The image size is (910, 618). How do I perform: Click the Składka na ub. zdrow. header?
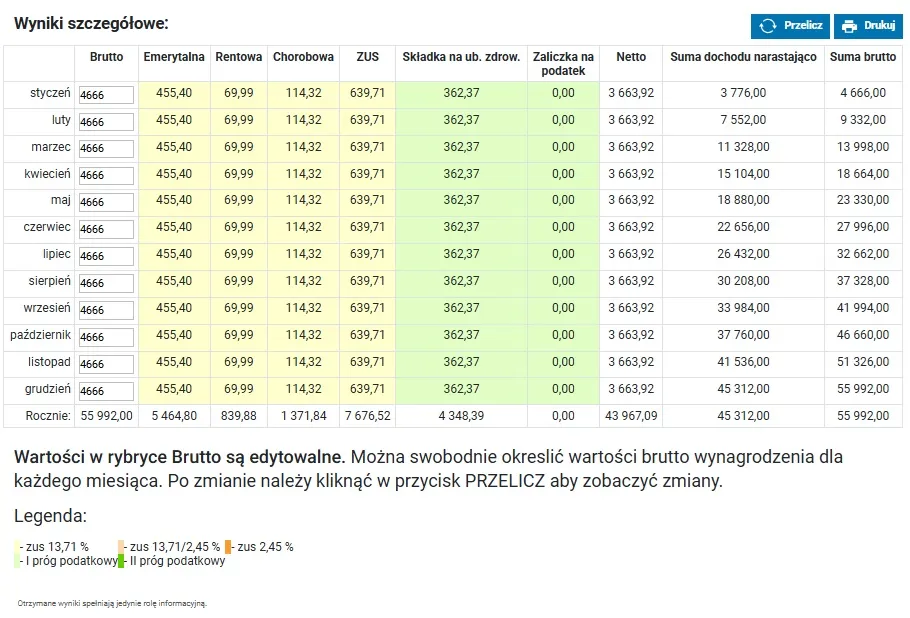click(x=460, y=58)
